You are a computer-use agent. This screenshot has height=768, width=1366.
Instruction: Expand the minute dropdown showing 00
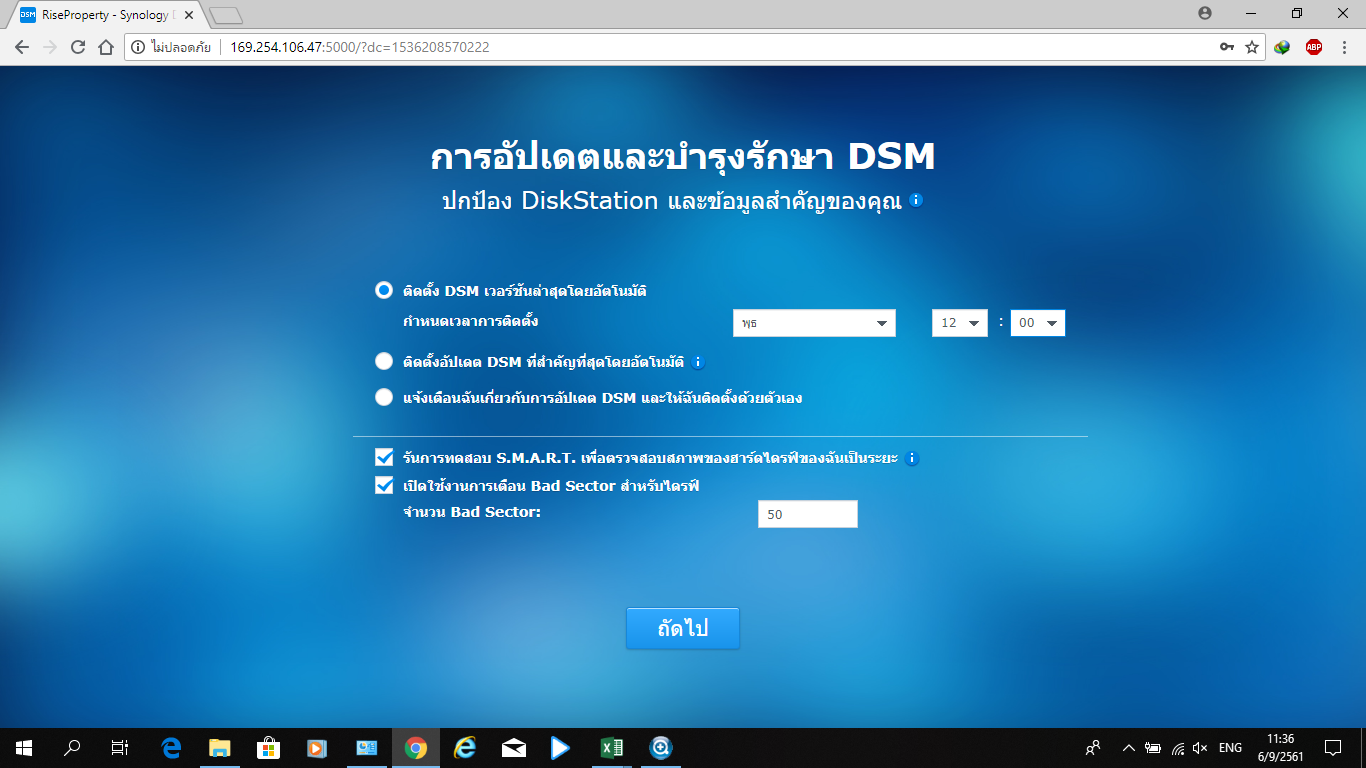[x=1037, y=323]
